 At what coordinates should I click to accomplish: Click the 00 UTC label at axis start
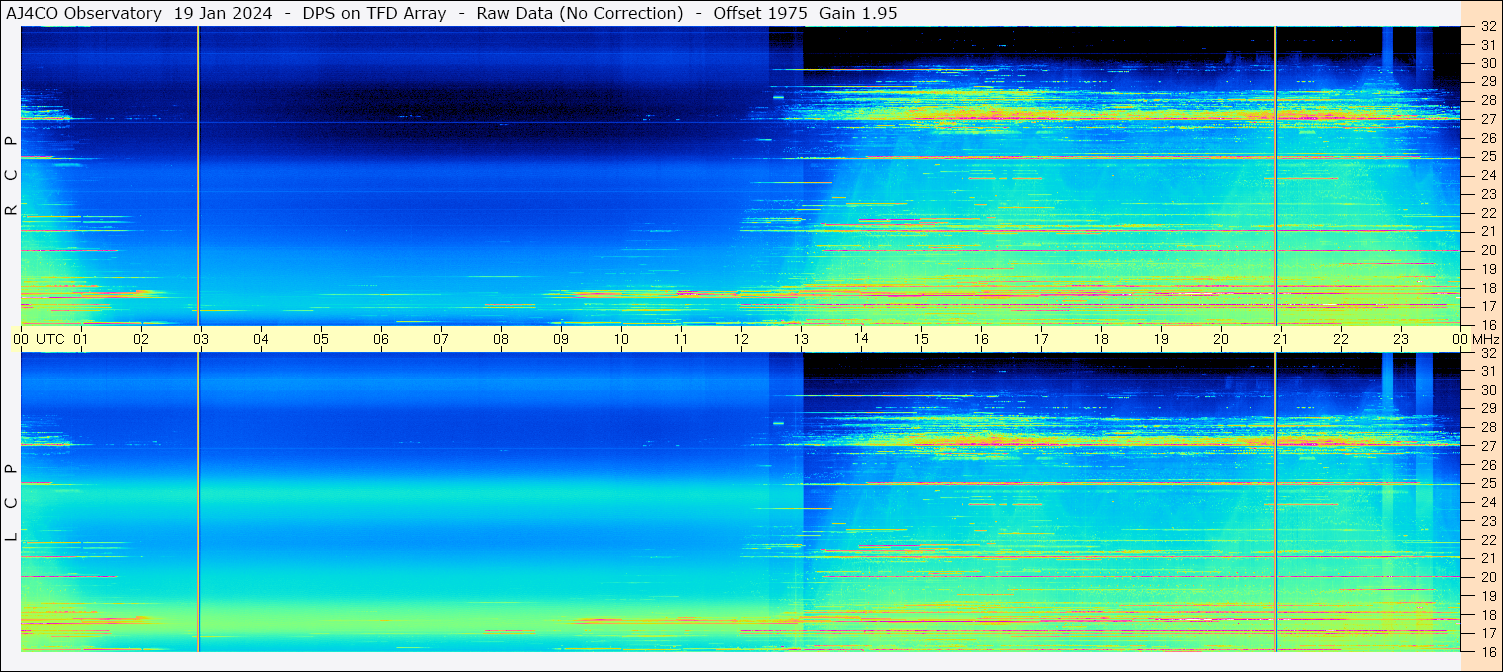42,339
